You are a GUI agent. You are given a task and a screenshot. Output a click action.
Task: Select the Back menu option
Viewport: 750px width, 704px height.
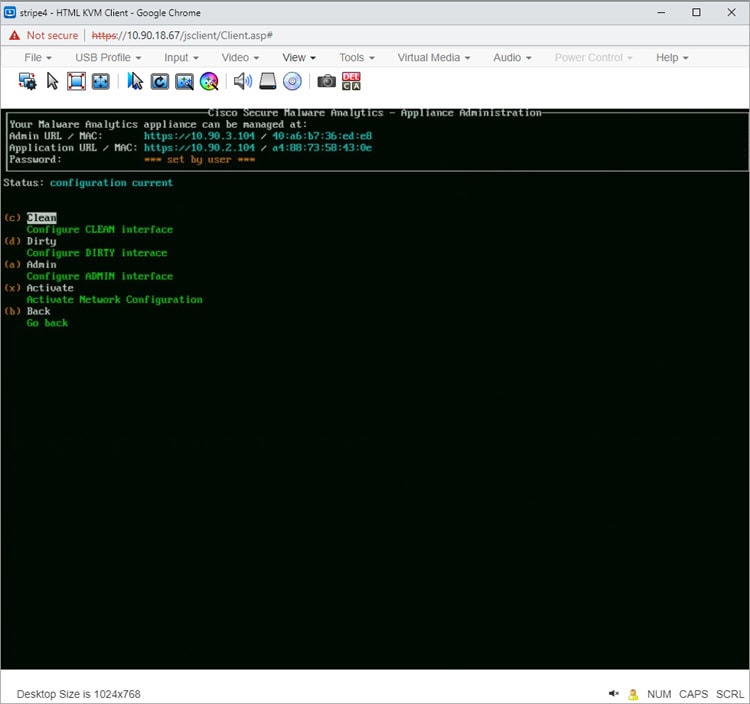pyautogui.click(x=38, y=311)
